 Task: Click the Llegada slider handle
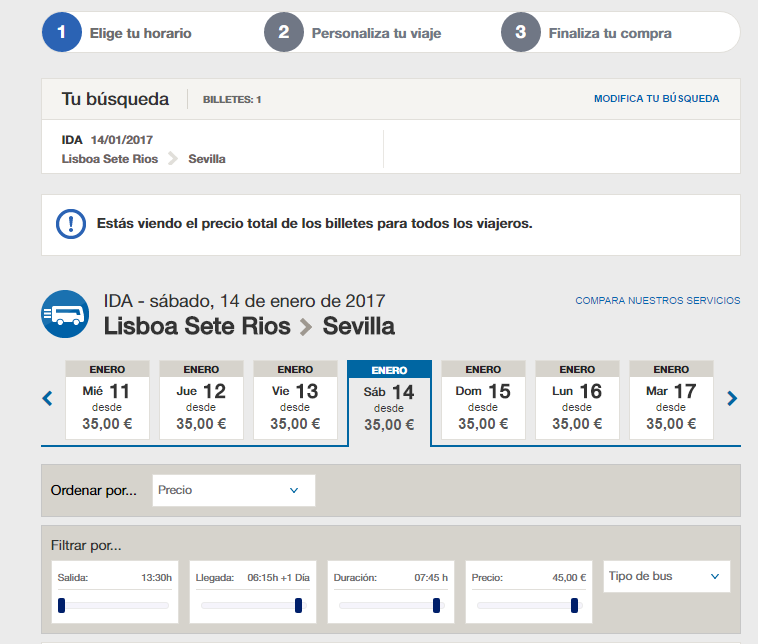pyautogui.click(x=298, y=605)
